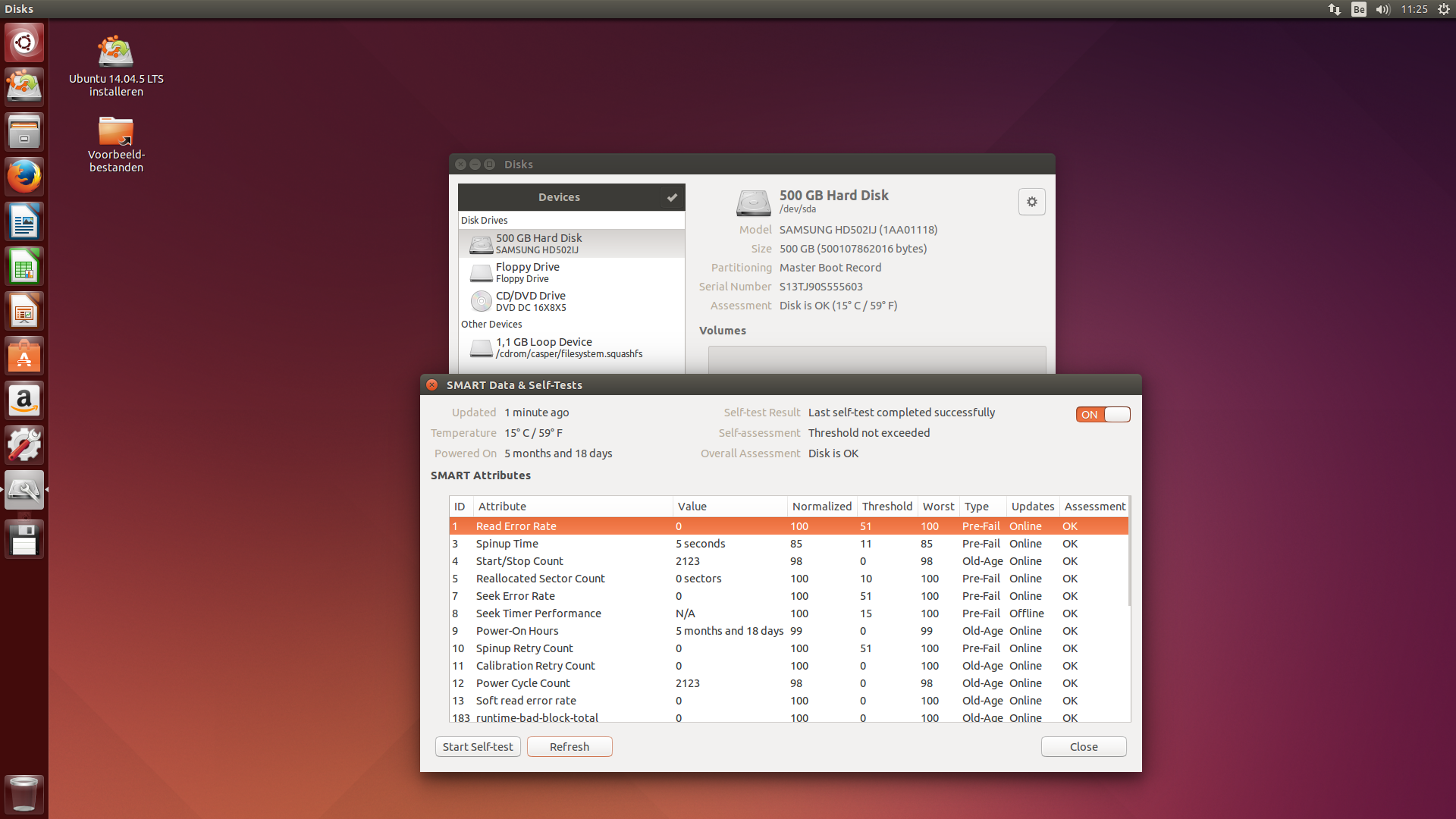Open the Trash in the launcher

pos(24,794)
